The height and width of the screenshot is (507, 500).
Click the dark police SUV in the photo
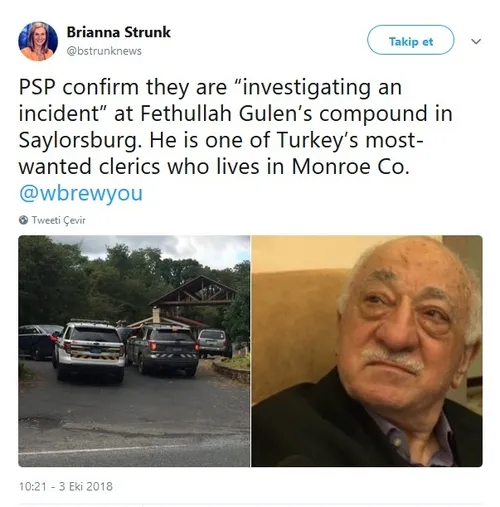coord(163,349)
